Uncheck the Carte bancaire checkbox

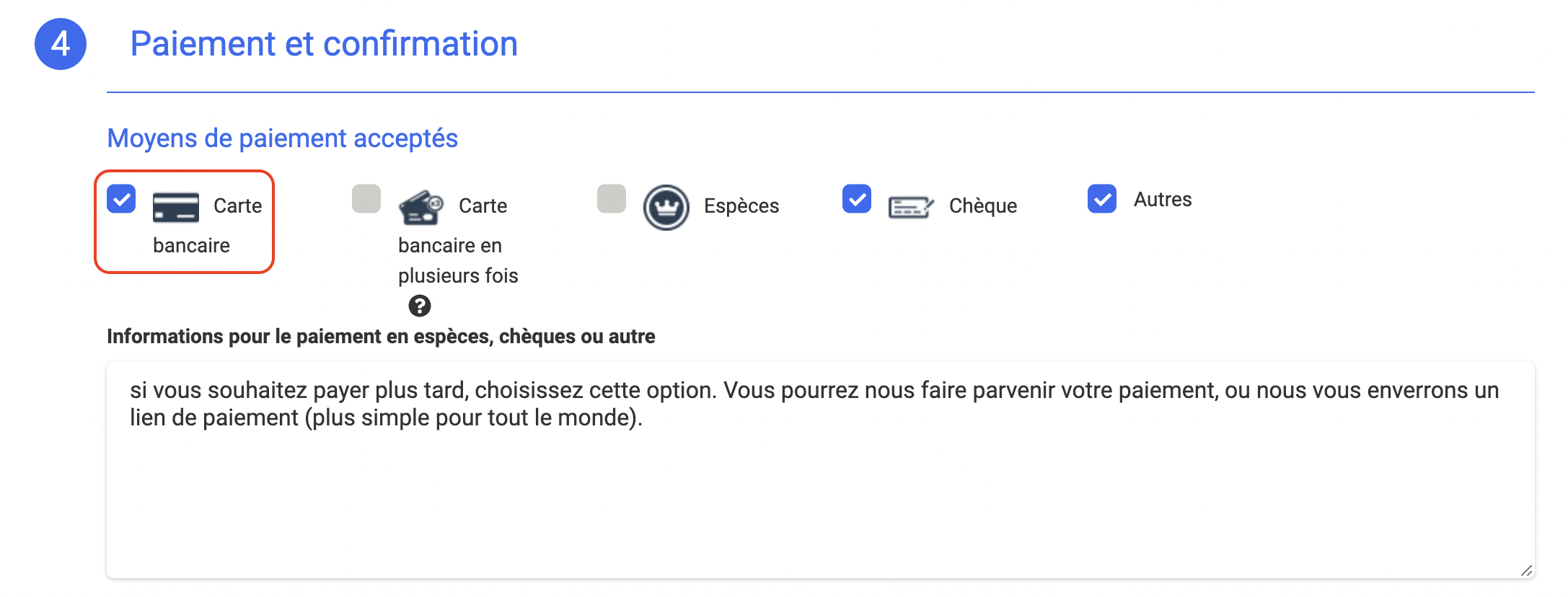coord(121,199)
